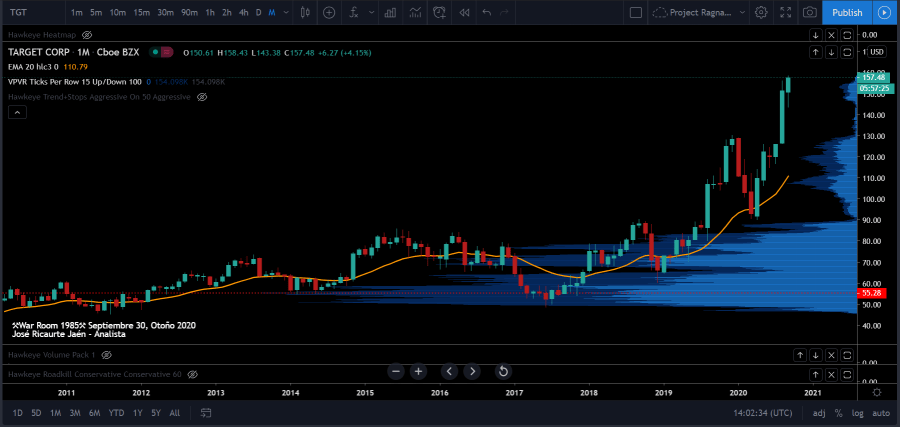Click the compare or add symbol icon
The width and height of the screenshot is (900, 427).
coord(329,12)
